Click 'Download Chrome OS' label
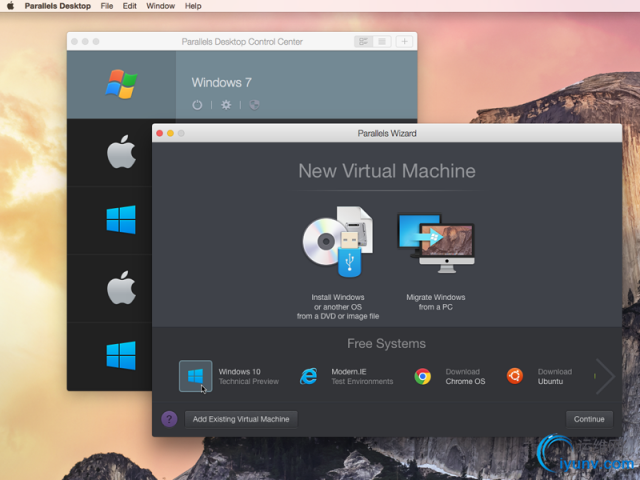This screenshot has height=480, width=640. click(x=465, y=376)
